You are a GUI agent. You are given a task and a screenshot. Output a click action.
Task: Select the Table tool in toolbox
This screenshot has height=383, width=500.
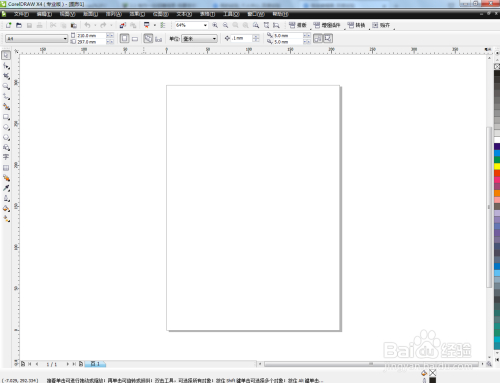pos(6,168)
